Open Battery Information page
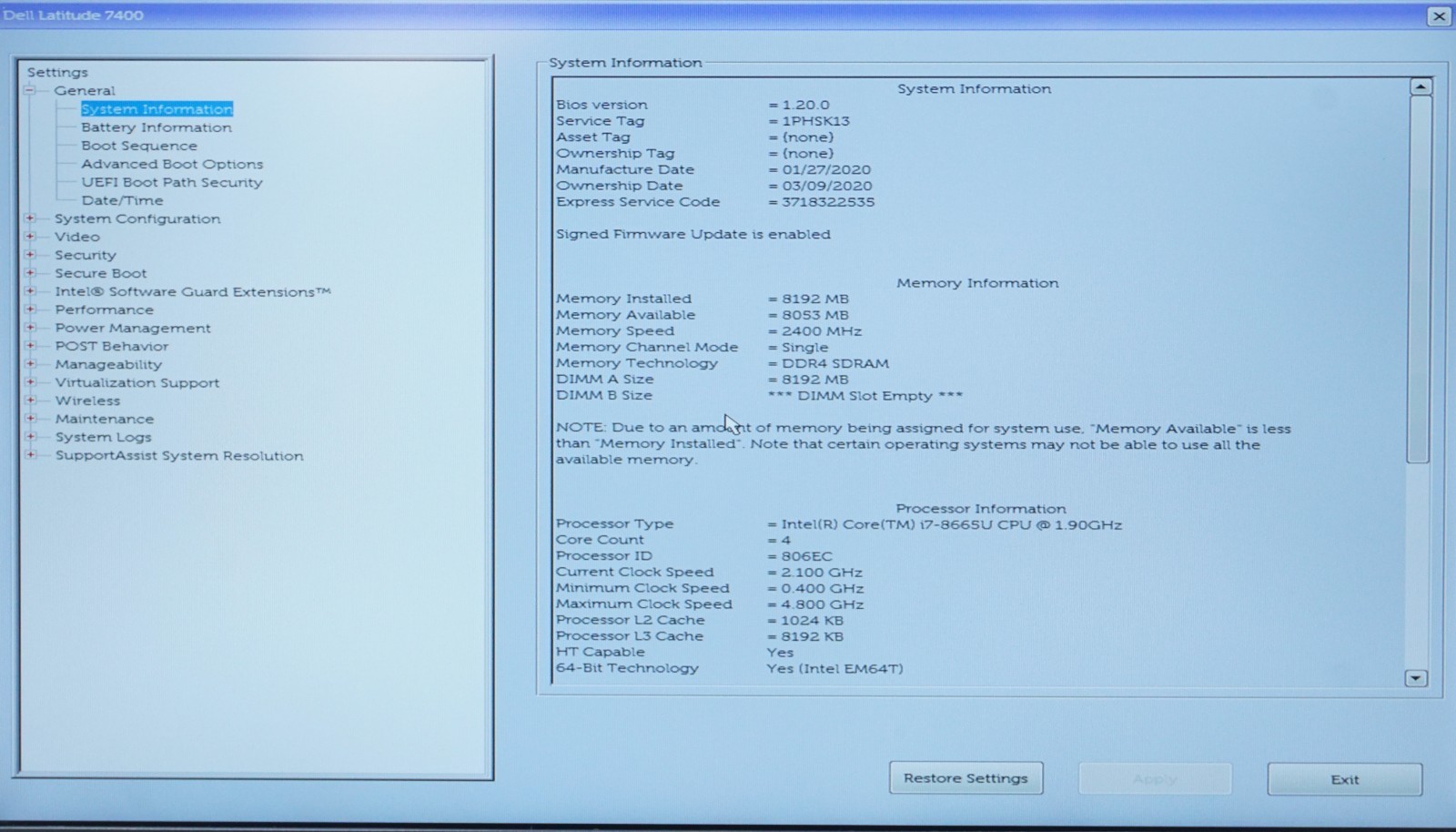 click(157, 127)
